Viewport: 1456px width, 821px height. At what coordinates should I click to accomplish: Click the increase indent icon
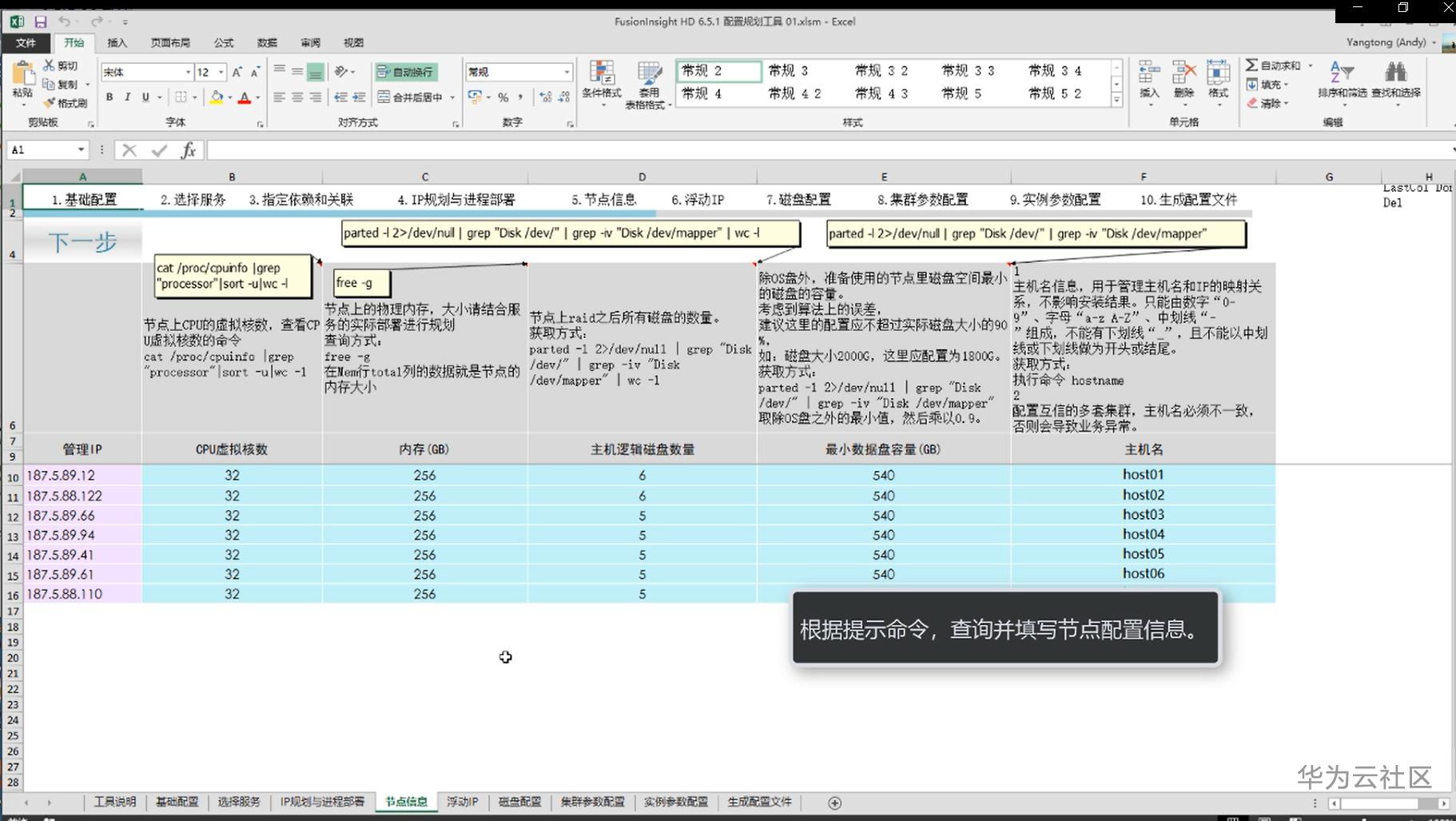point(359,97)
